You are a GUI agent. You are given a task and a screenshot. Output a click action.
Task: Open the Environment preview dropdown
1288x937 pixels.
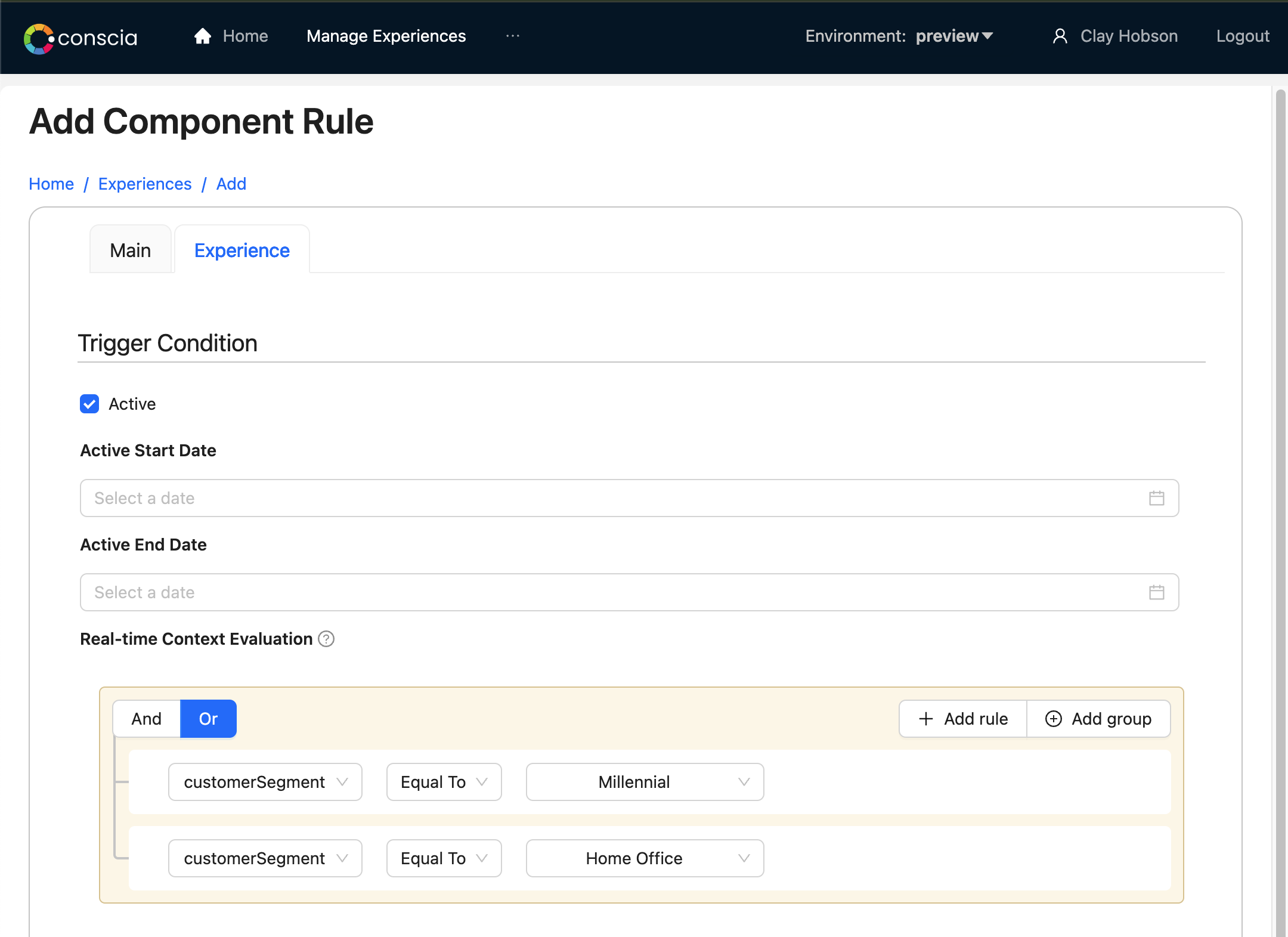[954, 36]
